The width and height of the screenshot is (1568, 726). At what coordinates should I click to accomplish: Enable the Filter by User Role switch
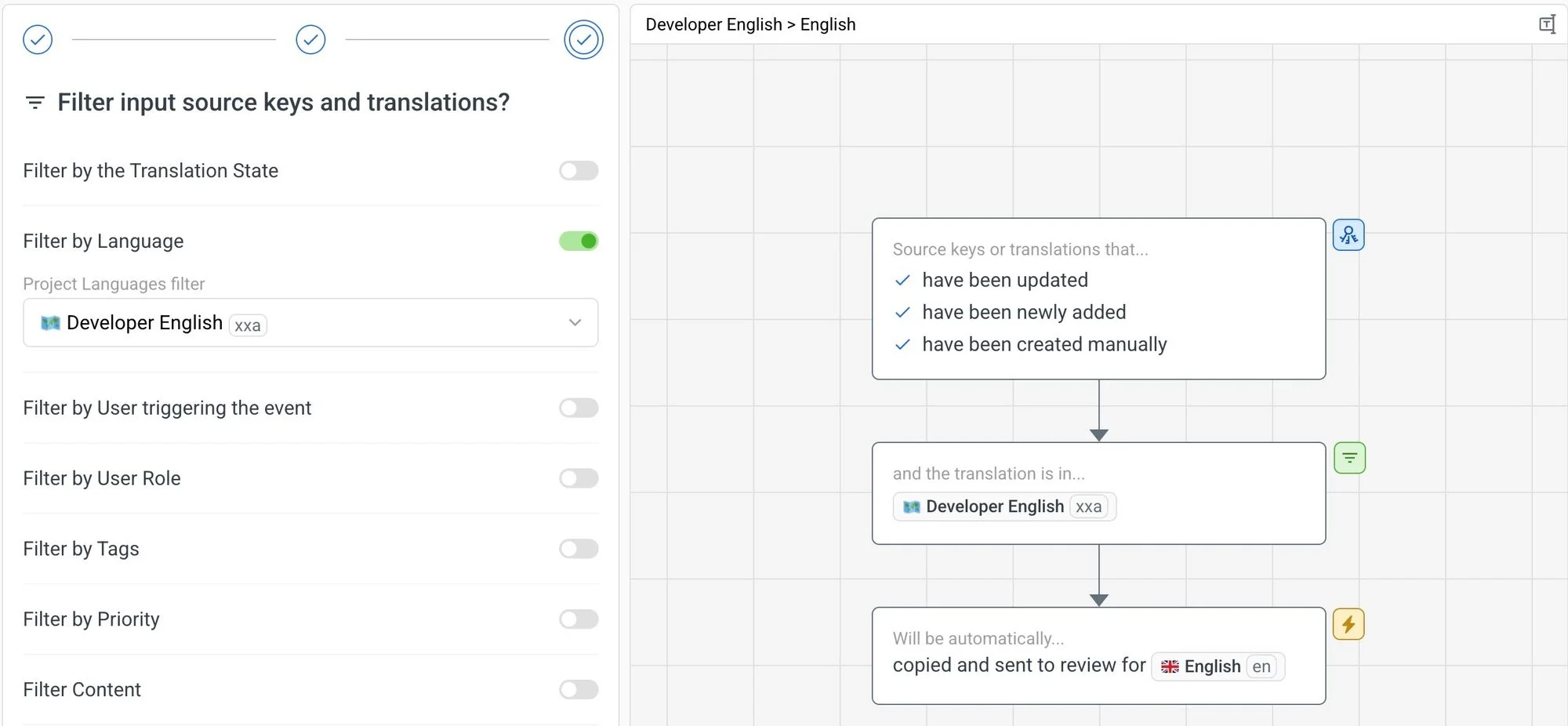click(579, 478)
